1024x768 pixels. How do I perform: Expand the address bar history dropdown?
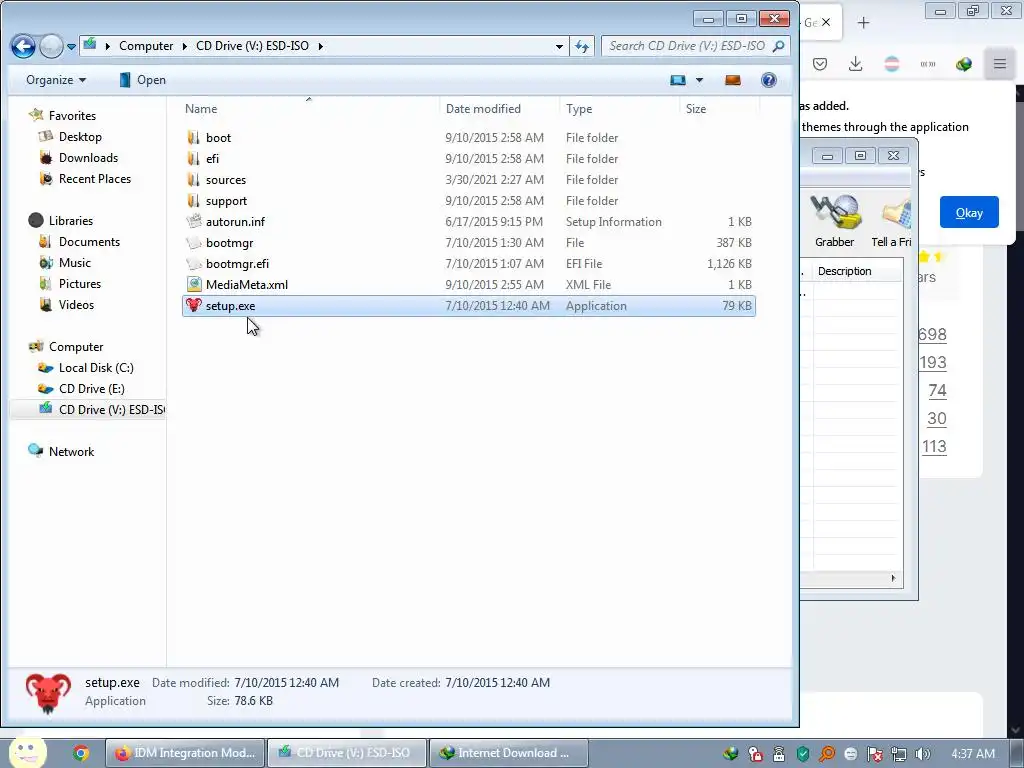tap(559, 46)
